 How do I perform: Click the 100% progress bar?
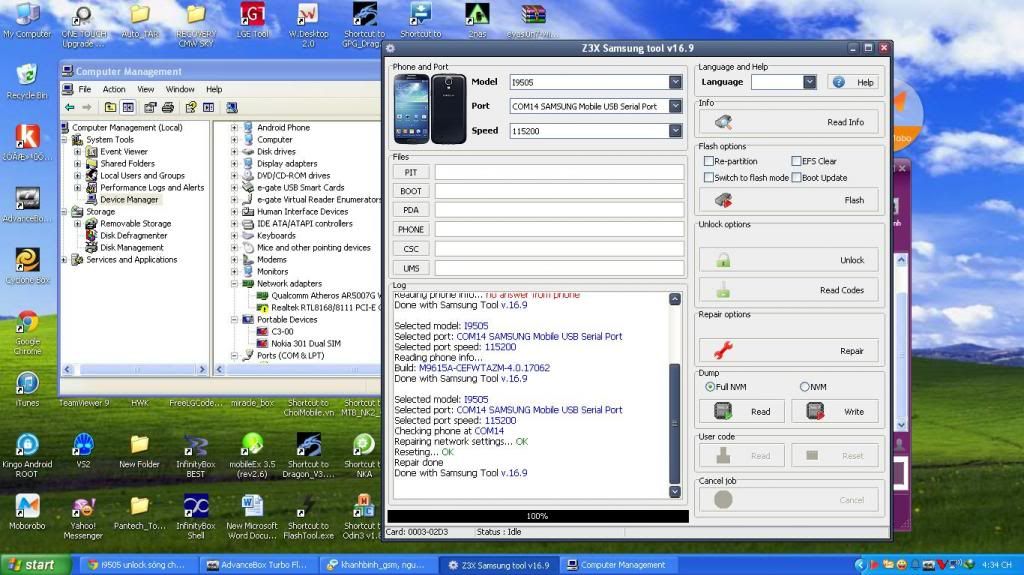[537, 516]
